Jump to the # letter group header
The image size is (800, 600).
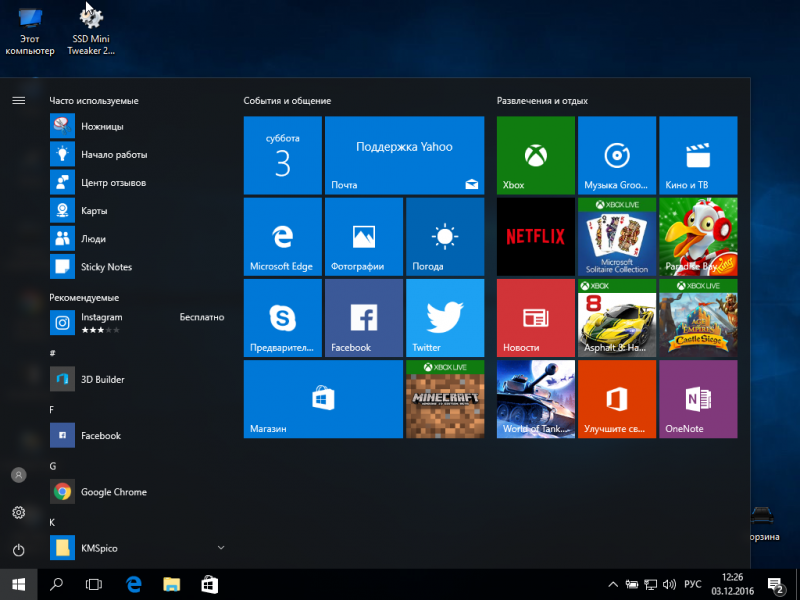[x=53, y=353]
